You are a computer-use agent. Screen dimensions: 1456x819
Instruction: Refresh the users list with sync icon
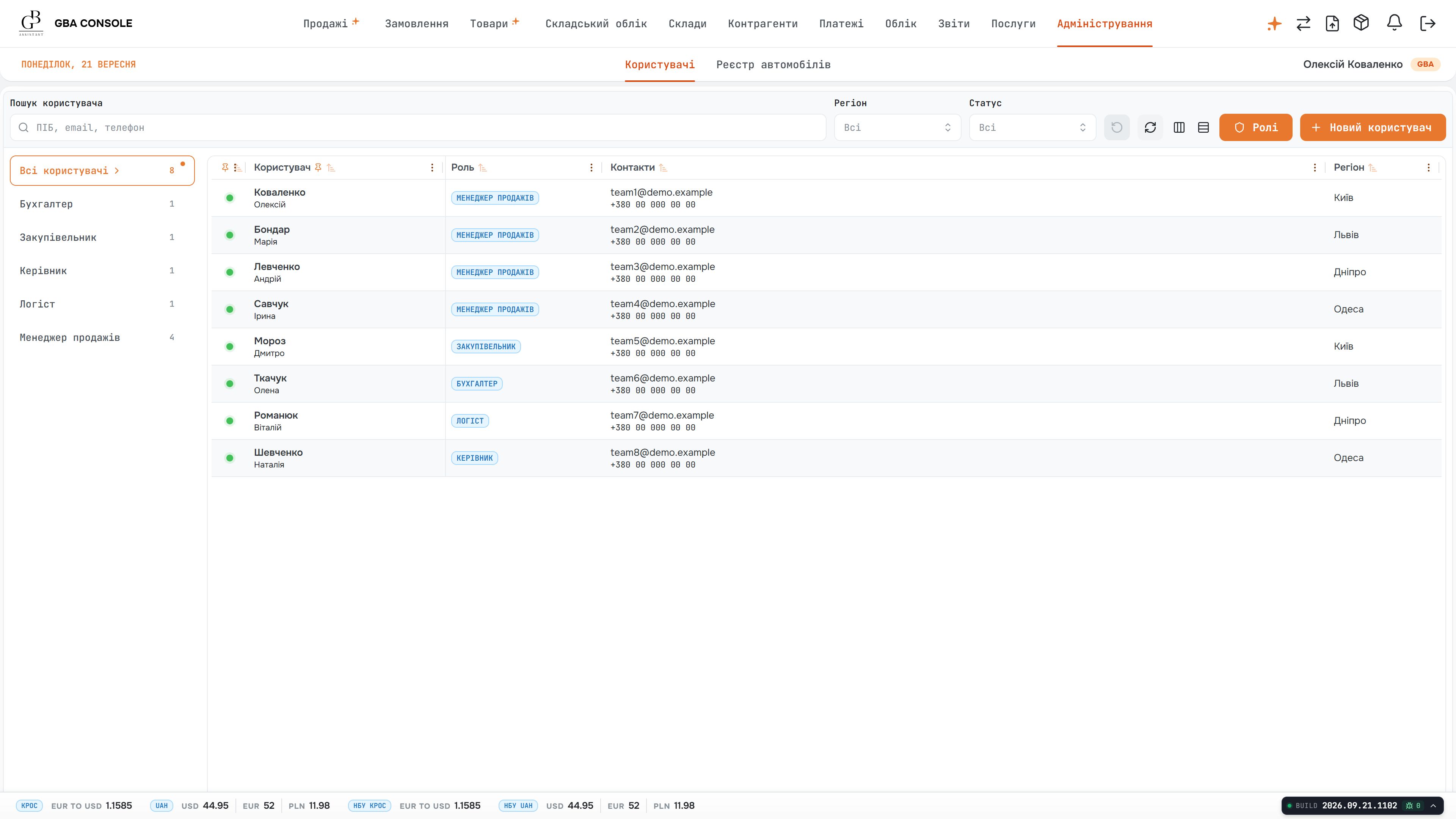pos(1150,127)
